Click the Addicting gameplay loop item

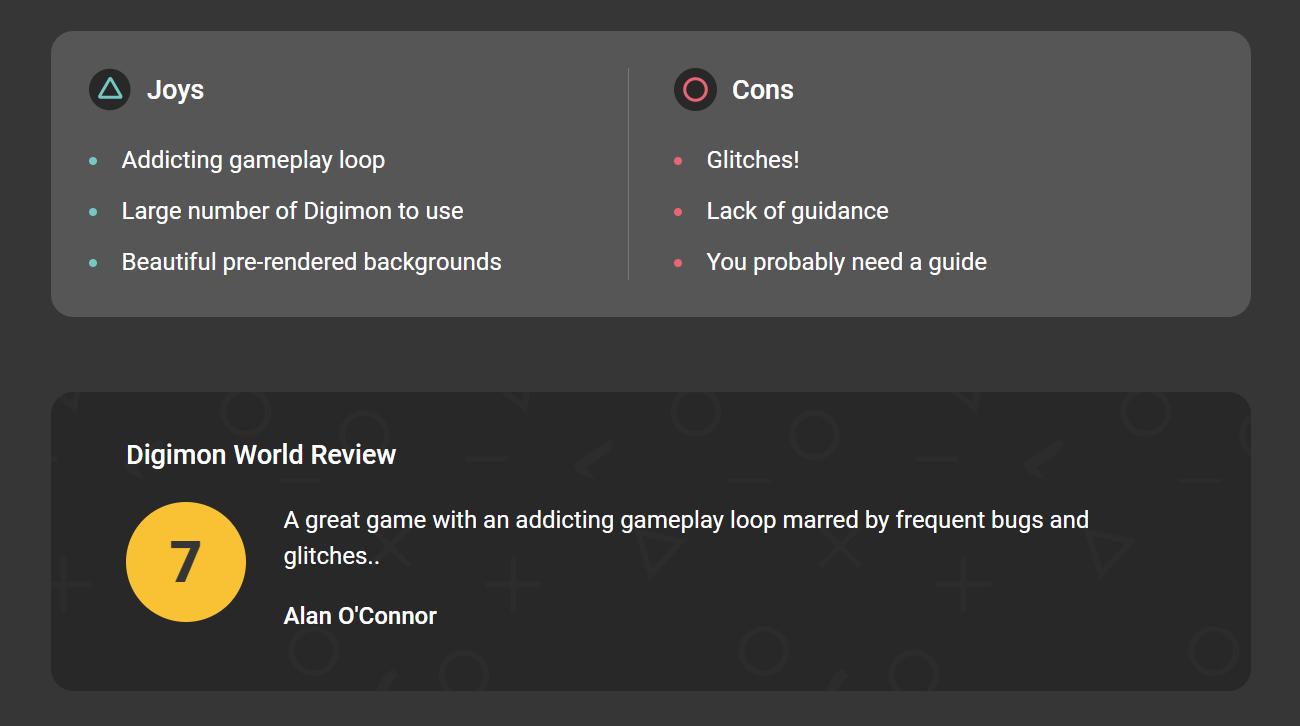(x=253, y=160)
